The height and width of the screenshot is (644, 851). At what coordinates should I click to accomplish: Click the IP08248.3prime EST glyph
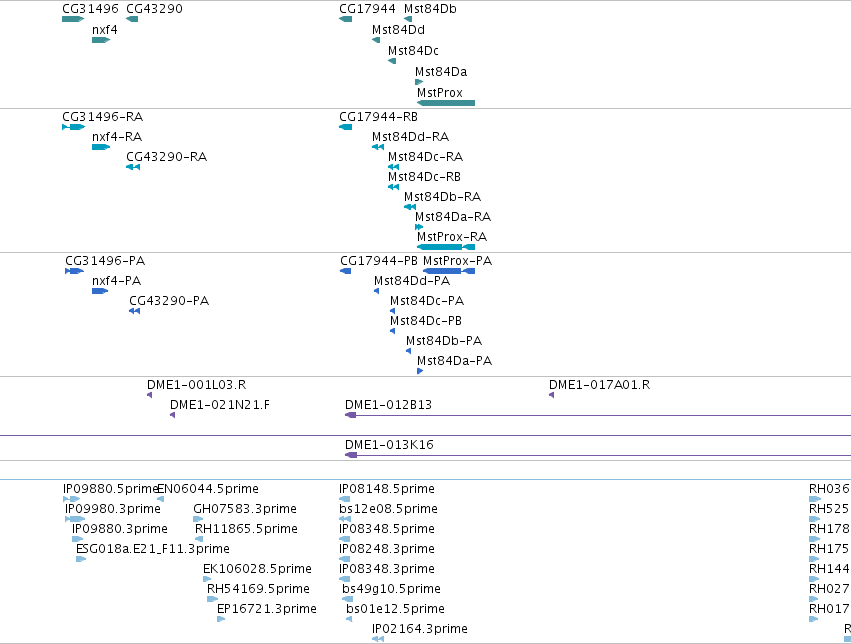click(345, 559)
